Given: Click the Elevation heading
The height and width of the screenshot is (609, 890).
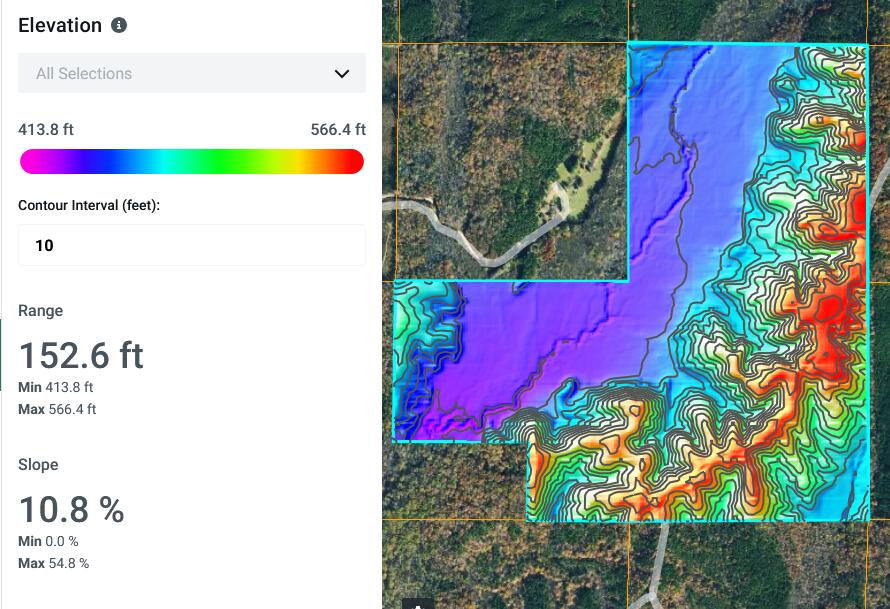Looking at the screenshot, I should click(x=60, y=26).
